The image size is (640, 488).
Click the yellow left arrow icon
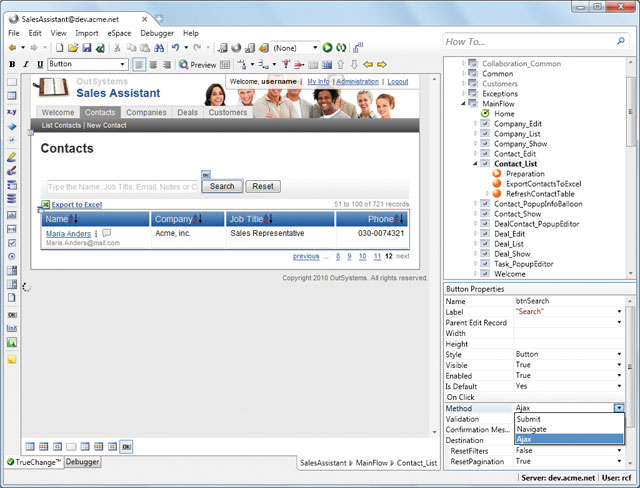click(x=368, y=64)
